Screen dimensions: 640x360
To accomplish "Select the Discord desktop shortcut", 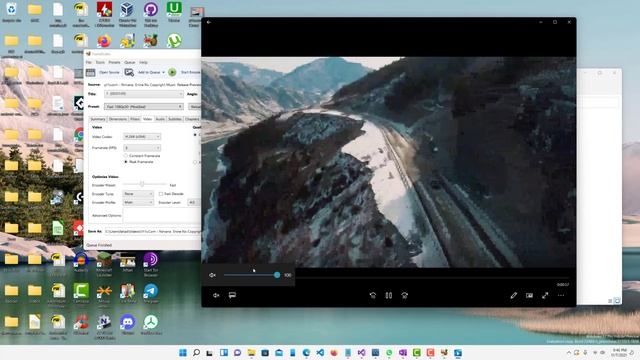I will pyautogui.click(x=127, y=325).
